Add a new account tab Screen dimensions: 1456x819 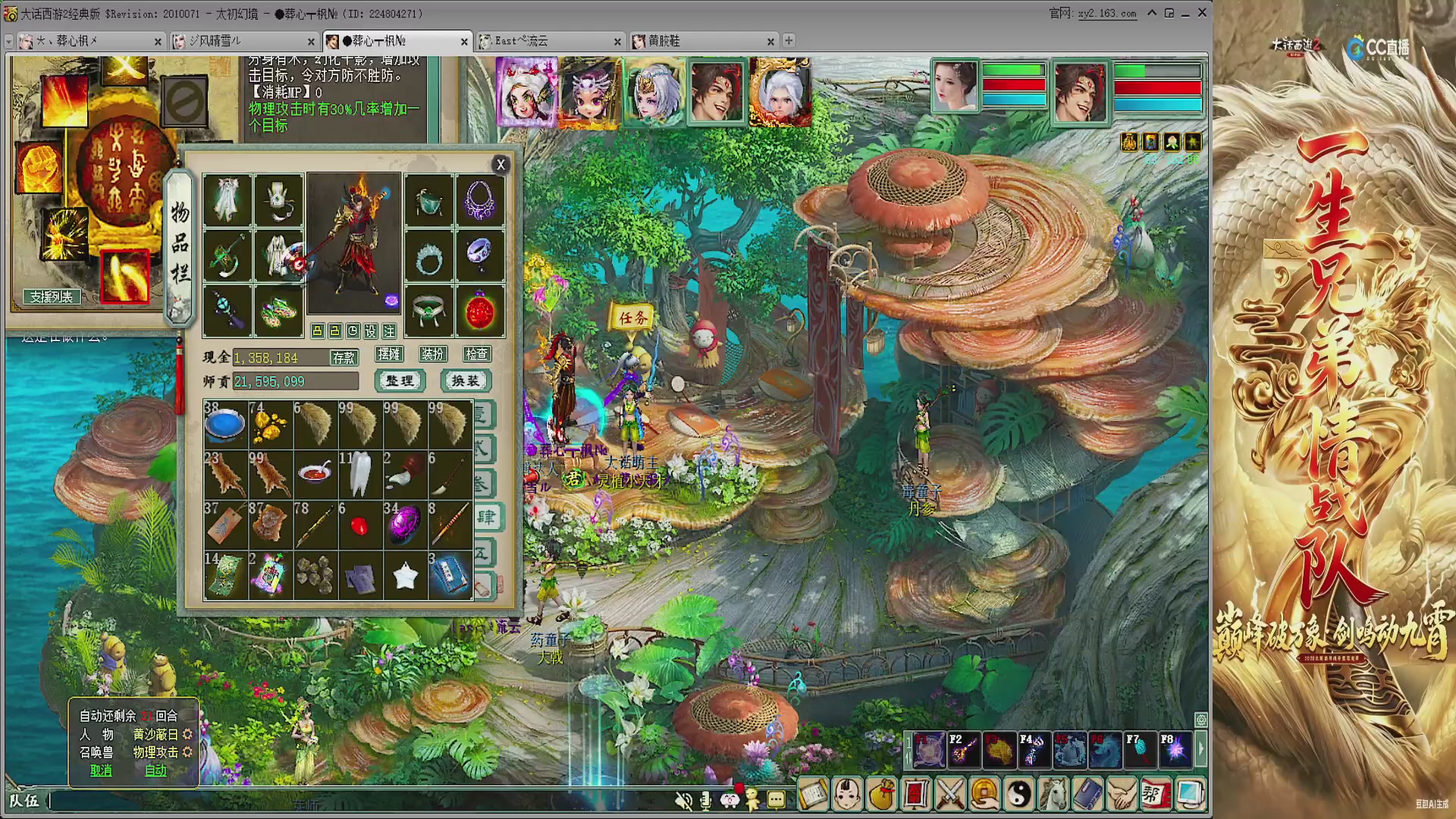[789, 41]
